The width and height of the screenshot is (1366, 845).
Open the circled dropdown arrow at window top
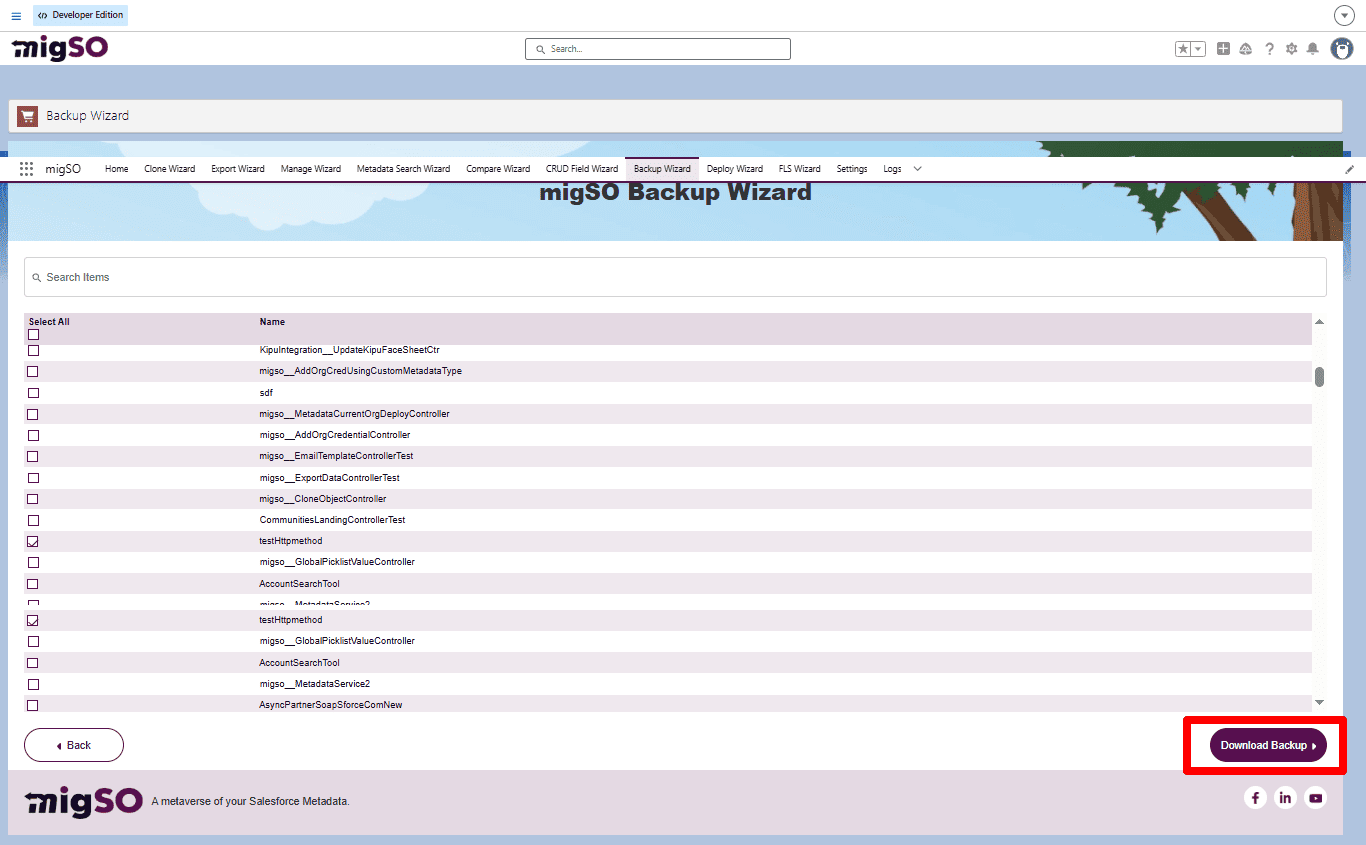tap(1344, 15)
